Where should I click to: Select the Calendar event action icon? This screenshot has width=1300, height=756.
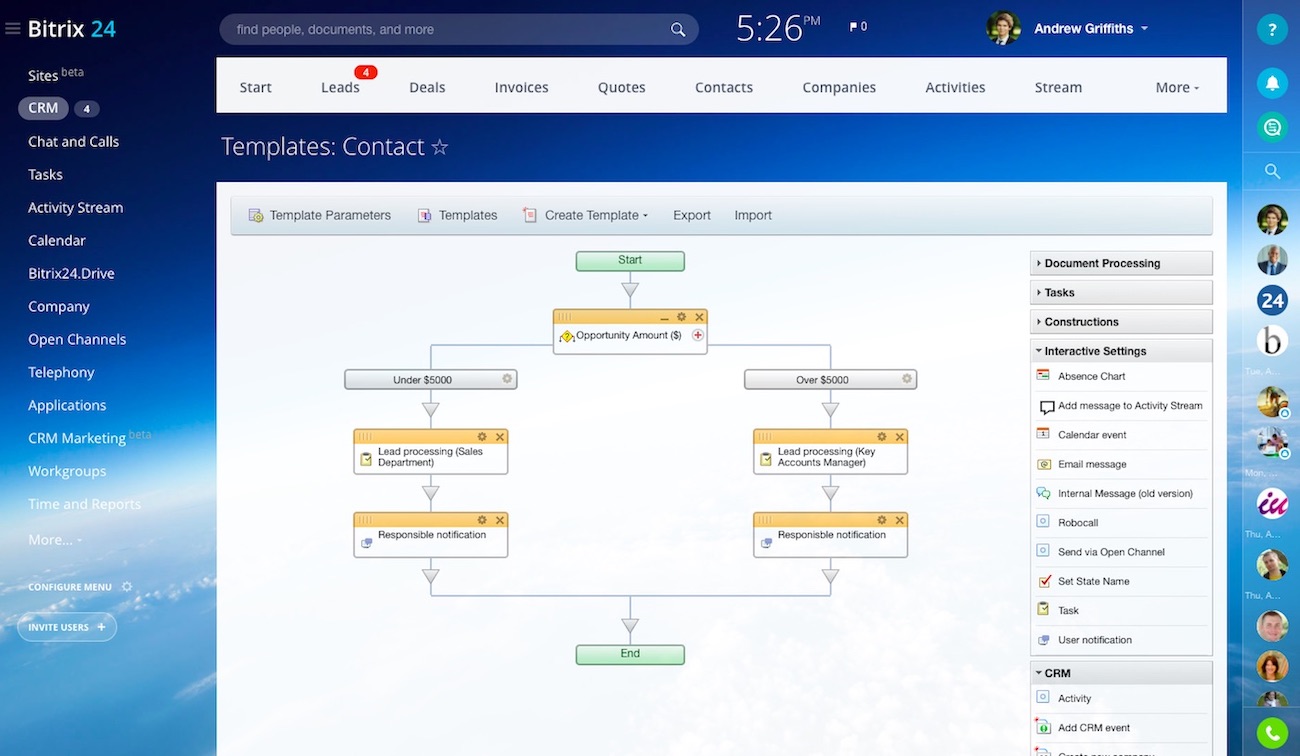pyautogui.click(x=1044, y=434)
